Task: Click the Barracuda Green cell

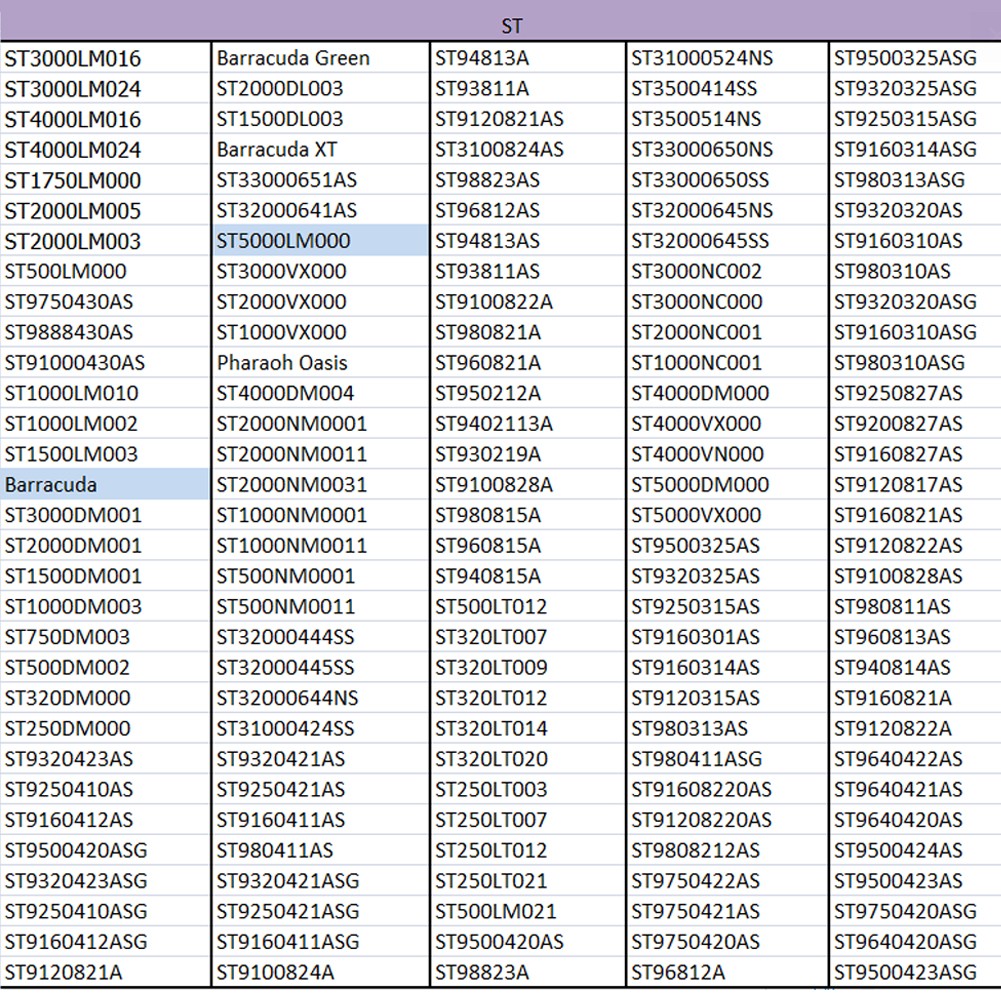Action: click(x=320, y=58)
